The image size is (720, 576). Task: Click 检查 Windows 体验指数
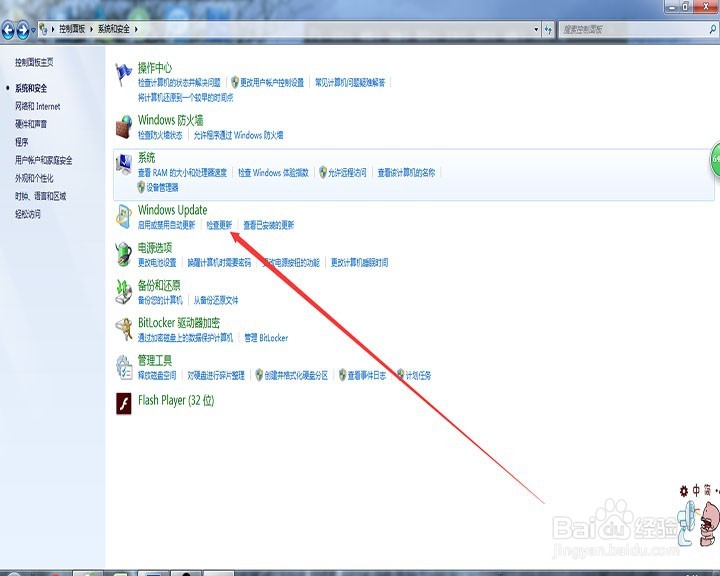(x=273, y=173)
